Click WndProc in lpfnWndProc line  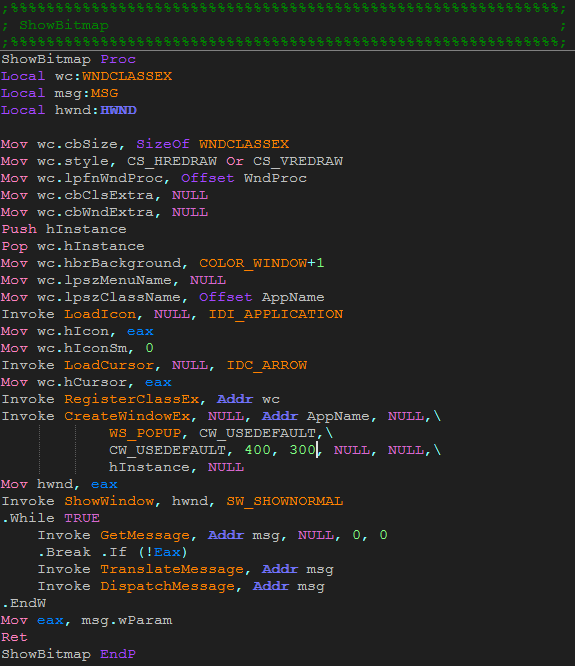tap(275, 178)
